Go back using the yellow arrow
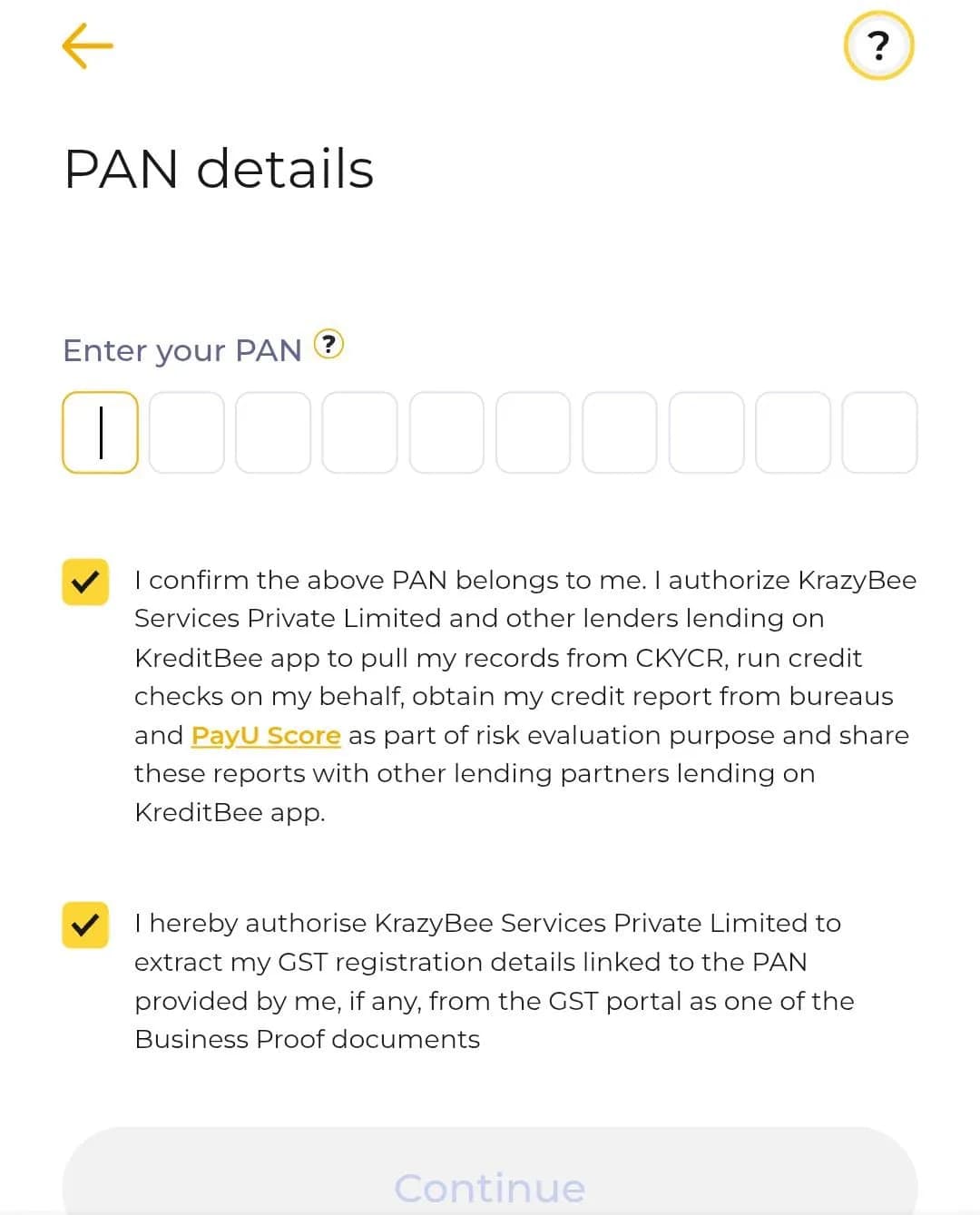 pos(87,45)
